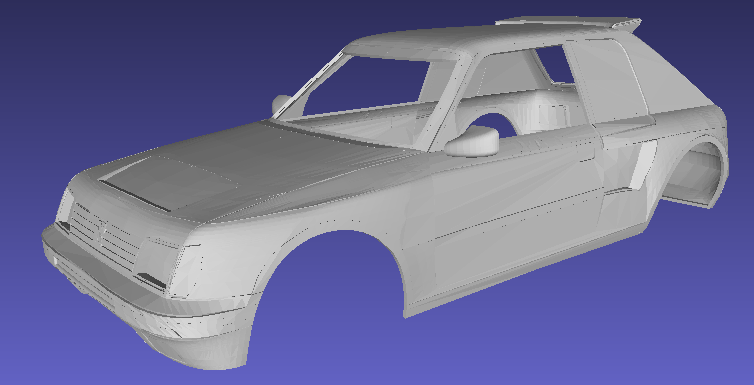Click the rear roof spoiler of the car
The height and width of the screenshot is (385, 754).
coord(570,22)
